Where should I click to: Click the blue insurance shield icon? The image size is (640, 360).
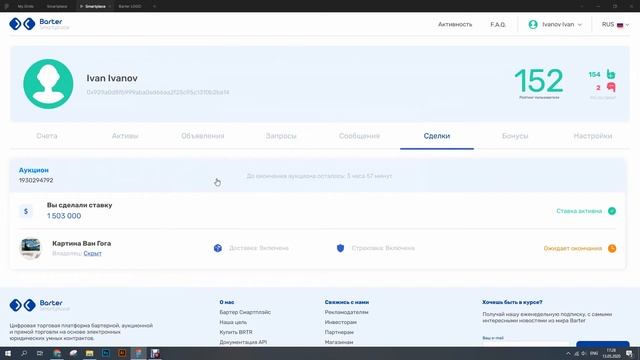point(340,248)
